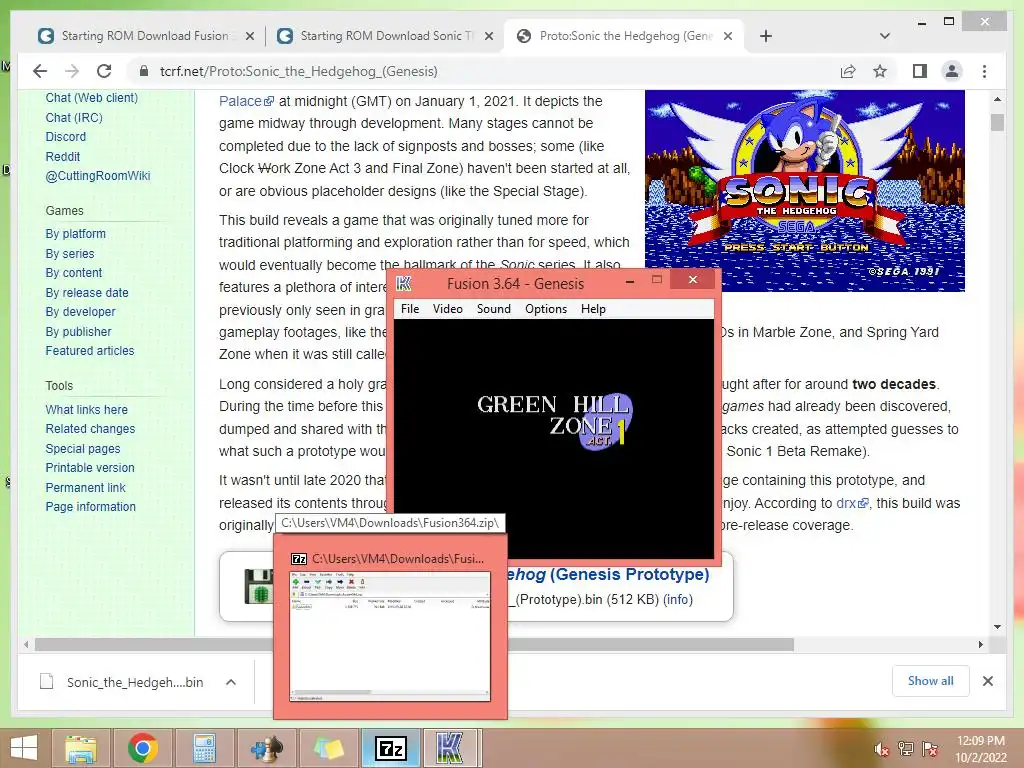Image resolution: width=1024 pixels, height=768 pixels.
Task: Open a new Chrome tab
Action: click(x=766, y=37)
